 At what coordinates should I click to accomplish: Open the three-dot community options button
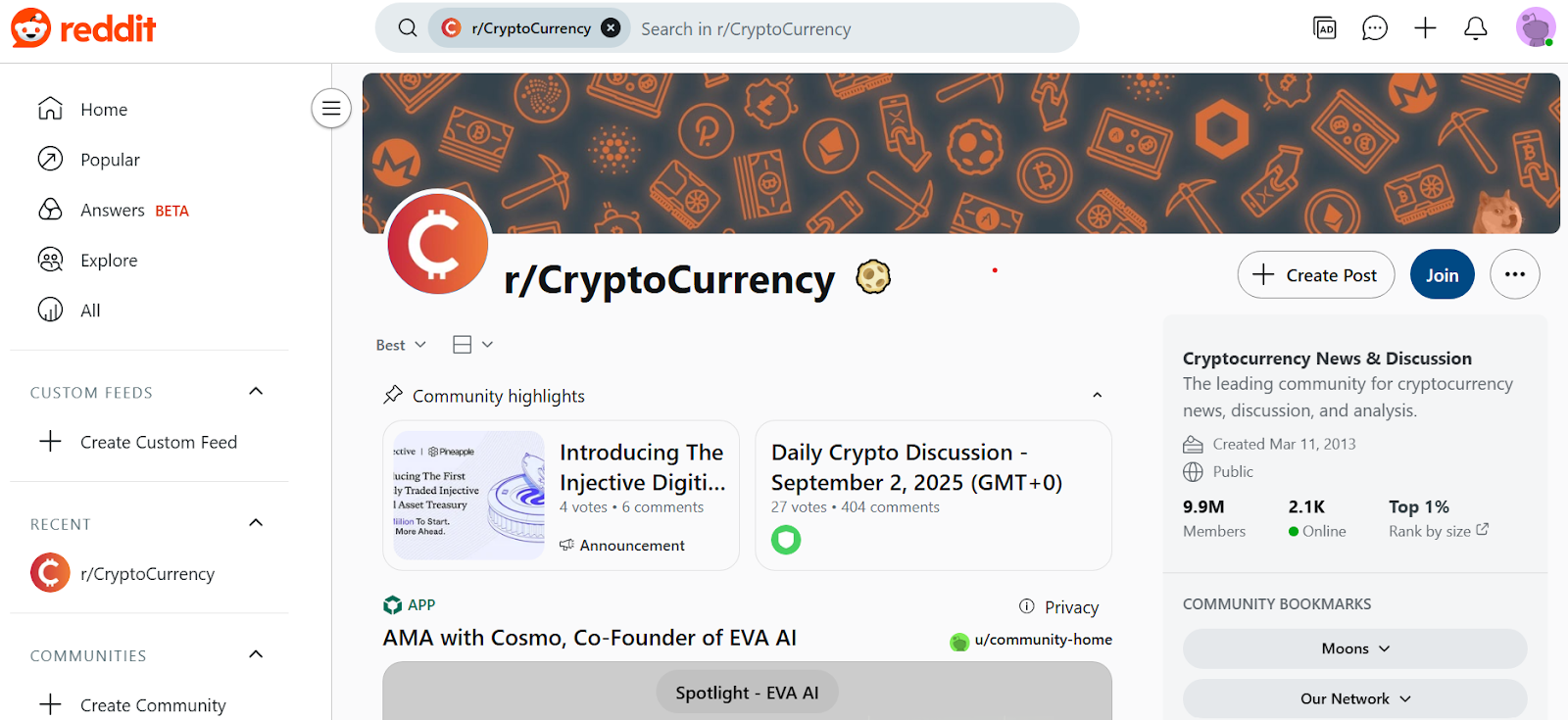pyautogui.click(x=1514, y=274)
